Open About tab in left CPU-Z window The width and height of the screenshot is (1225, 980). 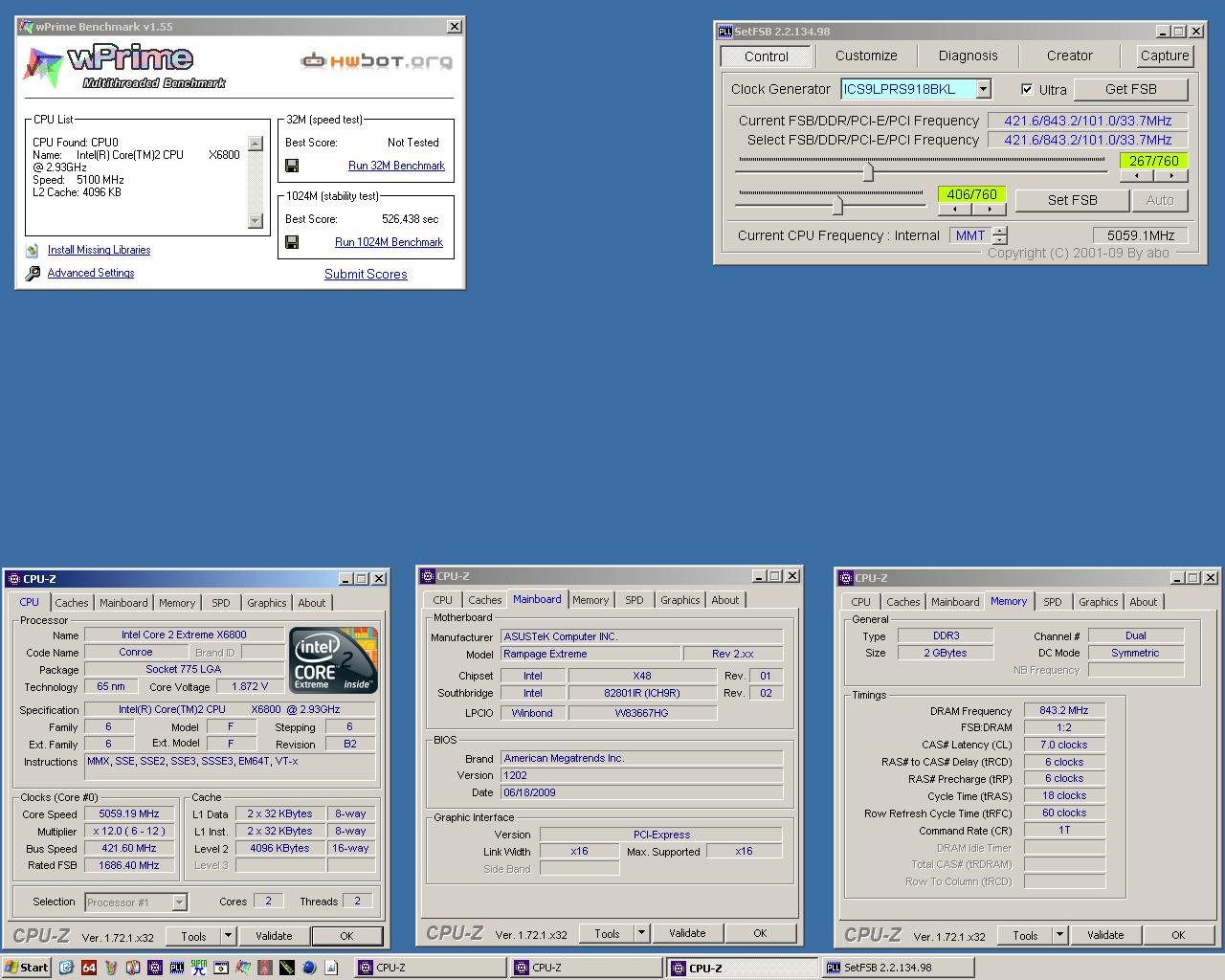pyautogui.click(x=312, y=603)
